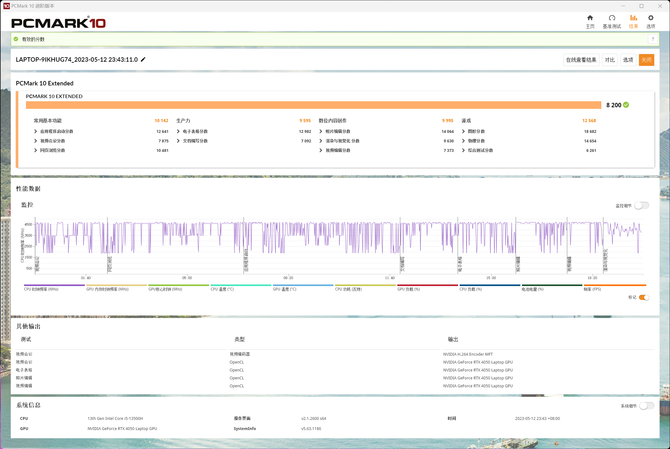This screenshot has width=670, height=449.
Task: Toggle the orange 帧率 (FPS) legend series
Action: tap(614, 287)
